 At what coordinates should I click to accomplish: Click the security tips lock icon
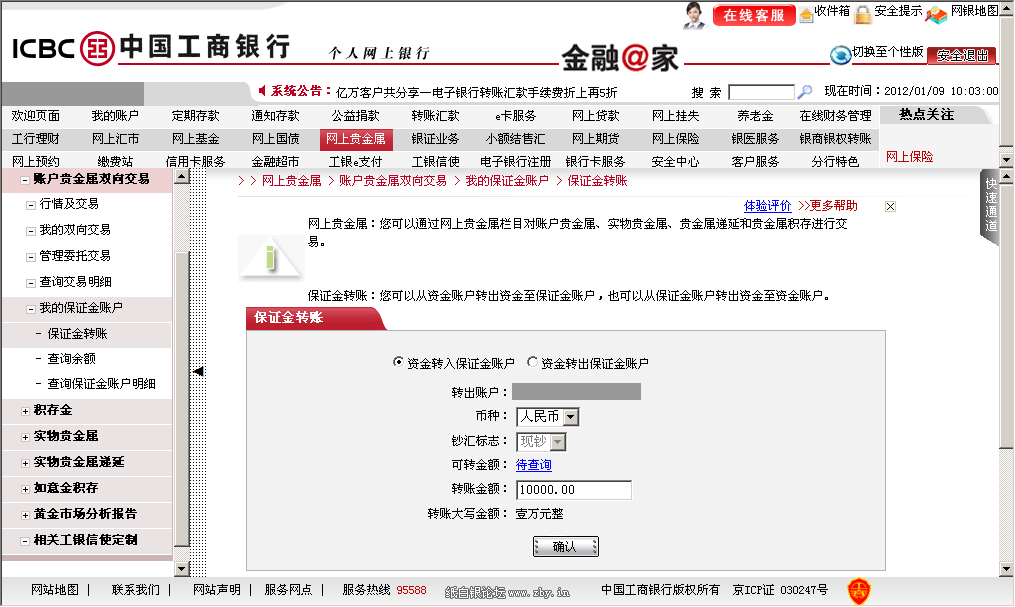[863, 14]
